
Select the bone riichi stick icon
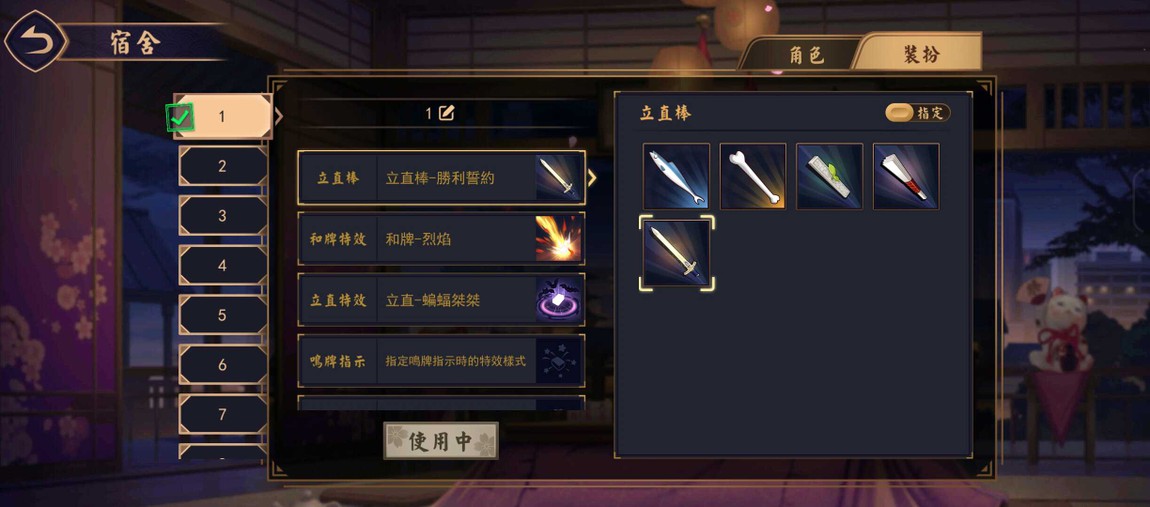(752, 176)
